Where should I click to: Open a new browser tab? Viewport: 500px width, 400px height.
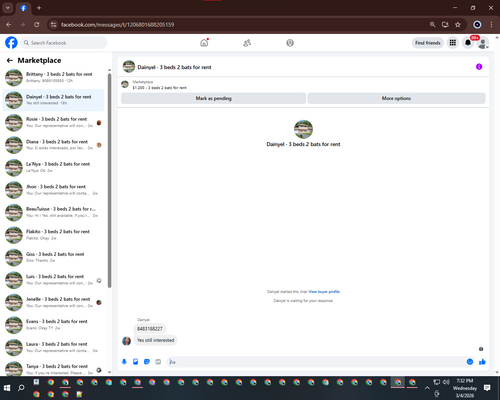click(39, 8)
